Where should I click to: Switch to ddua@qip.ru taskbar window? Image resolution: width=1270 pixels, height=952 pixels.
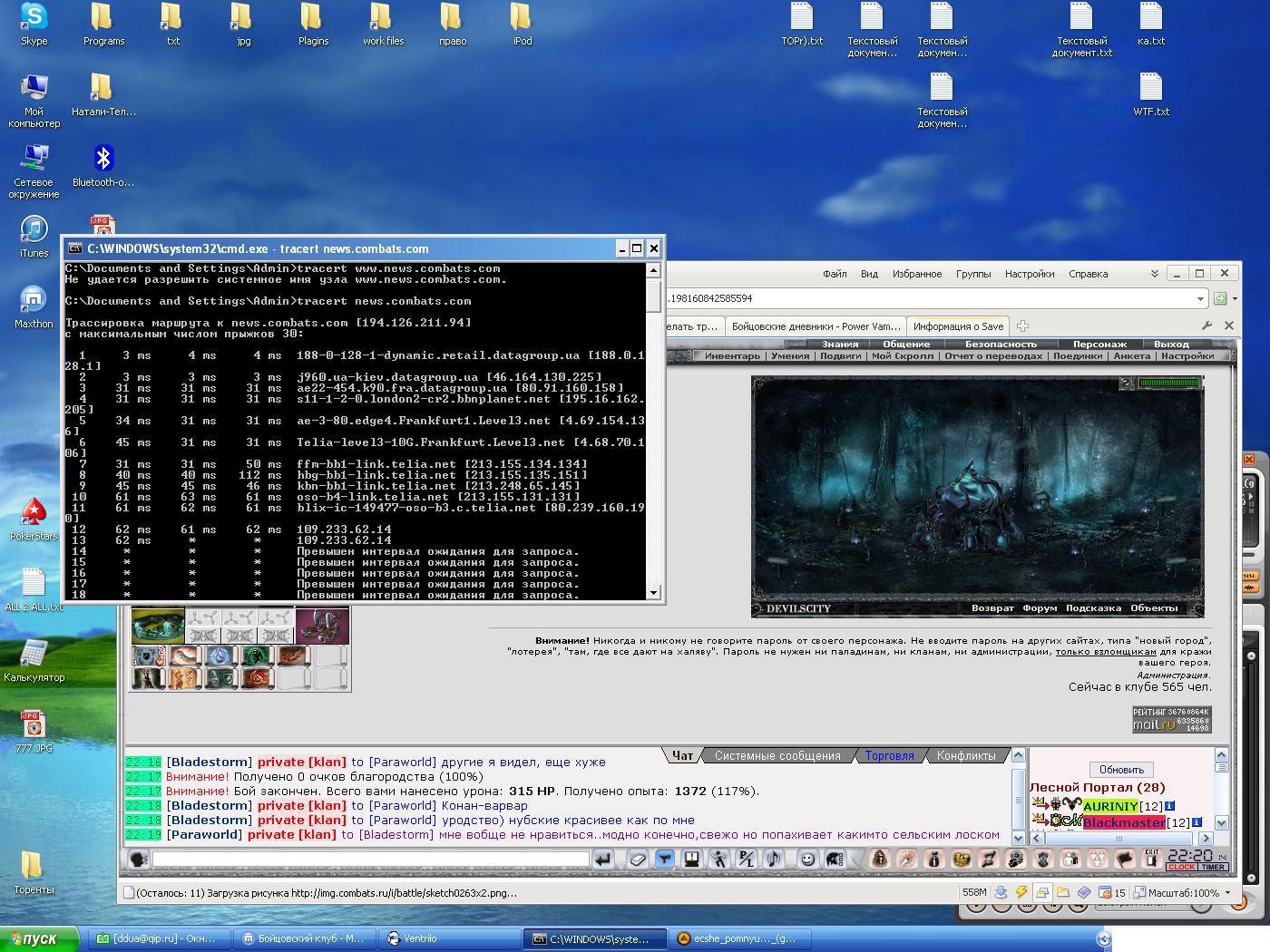[159, 939]
